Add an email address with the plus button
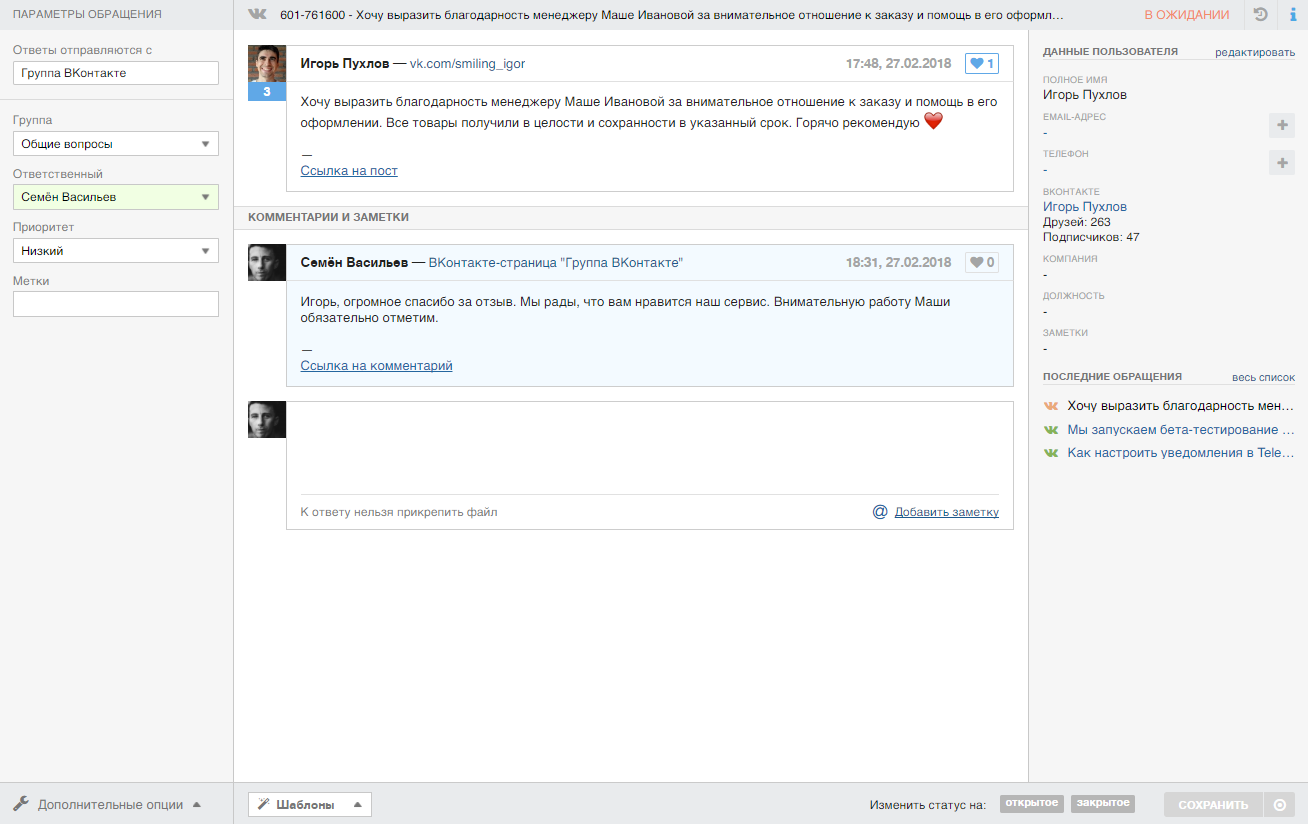1308x824 pixels. tap(1282, 125)
